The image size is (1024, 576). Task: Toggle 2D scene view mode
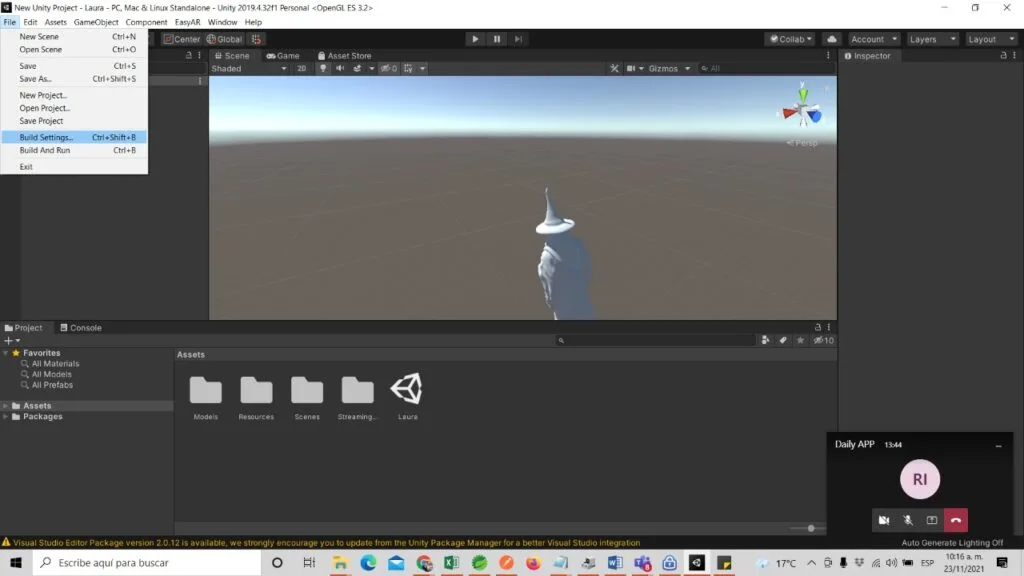tap(301, 69)
